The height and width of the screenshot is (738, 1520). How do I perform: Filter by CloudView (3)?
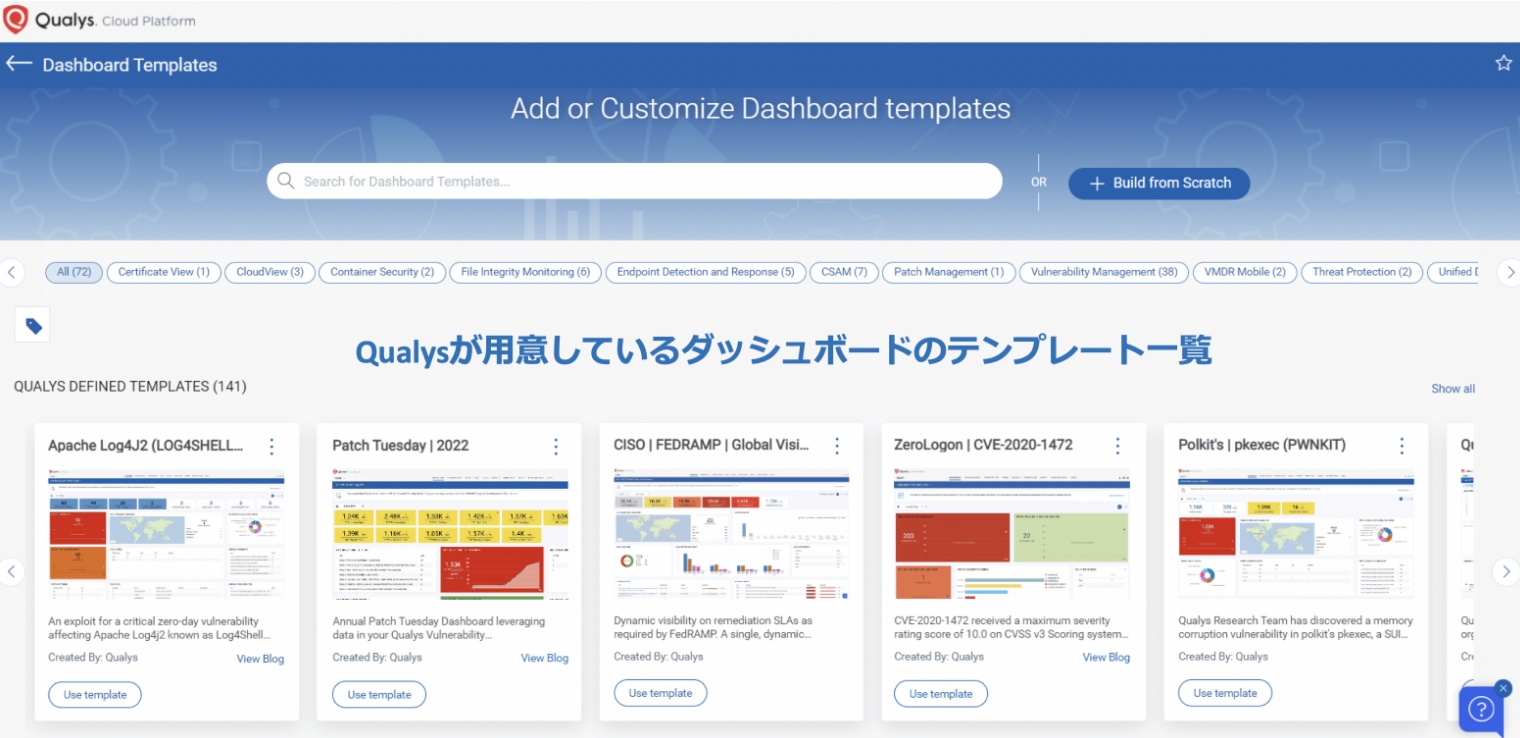click(x=270, y=272)
